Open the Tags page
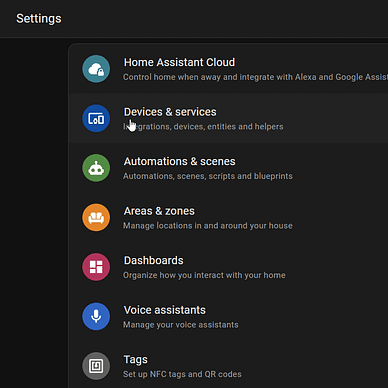The image size is (388, 388). pos(228,366)
